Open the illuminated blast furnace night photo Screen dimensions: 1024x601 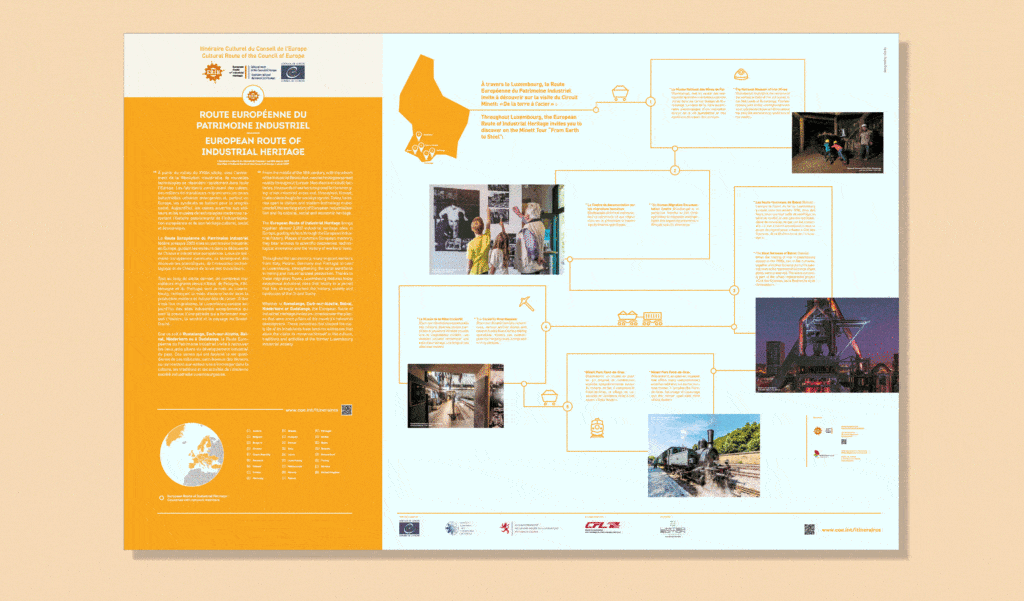point(827,345)
